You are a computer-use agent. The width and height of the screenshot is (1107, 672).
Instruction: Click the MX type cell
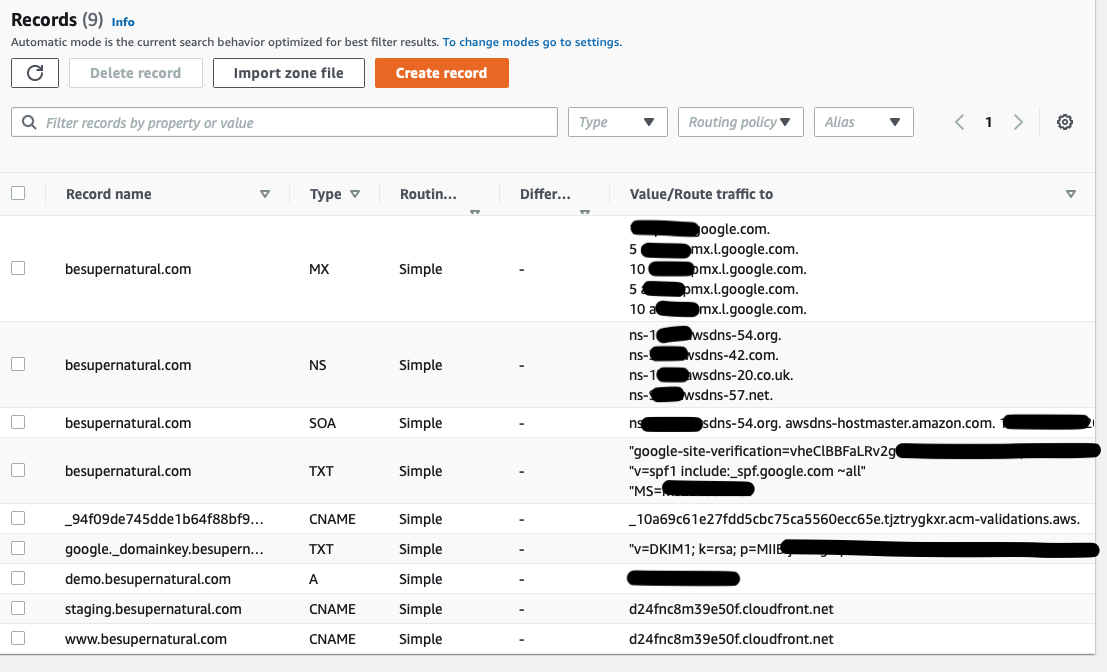coord(319,269)
